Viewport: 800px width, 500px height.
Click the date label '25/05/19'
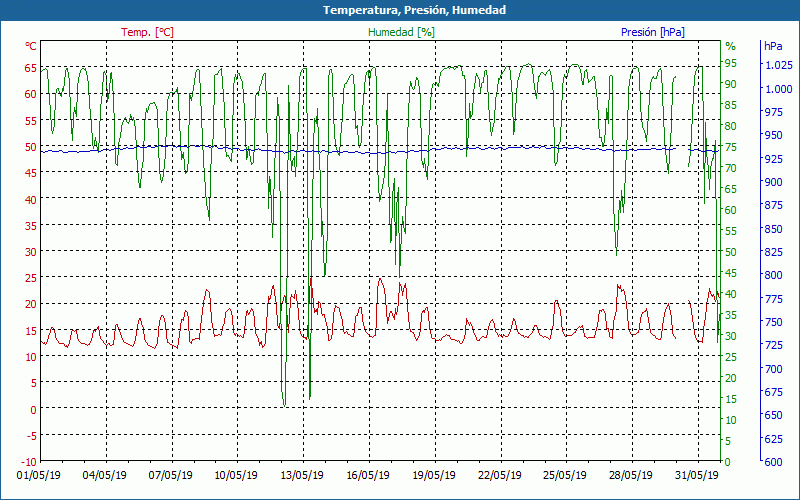click(x=565, y=475)
